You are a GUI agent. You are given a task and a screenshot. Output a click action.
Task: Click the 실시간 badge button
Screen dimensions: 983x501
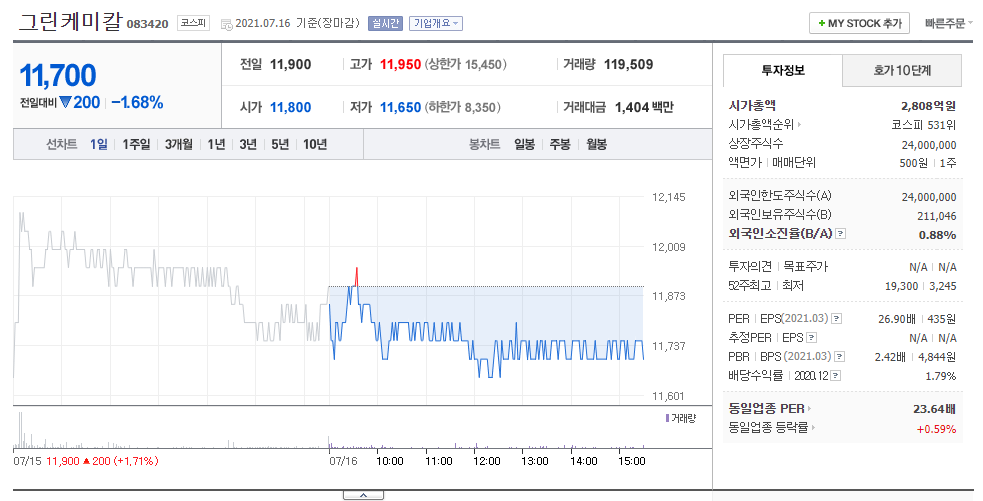coord(385,23)
